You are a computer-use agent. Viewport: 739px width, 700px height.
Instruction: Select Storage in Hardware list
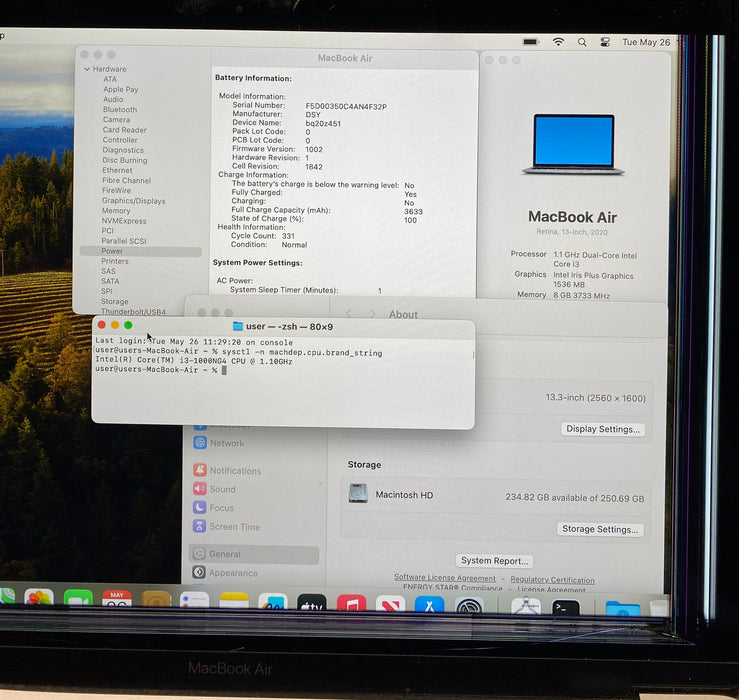pyautogui.click(x=115, y=301)
